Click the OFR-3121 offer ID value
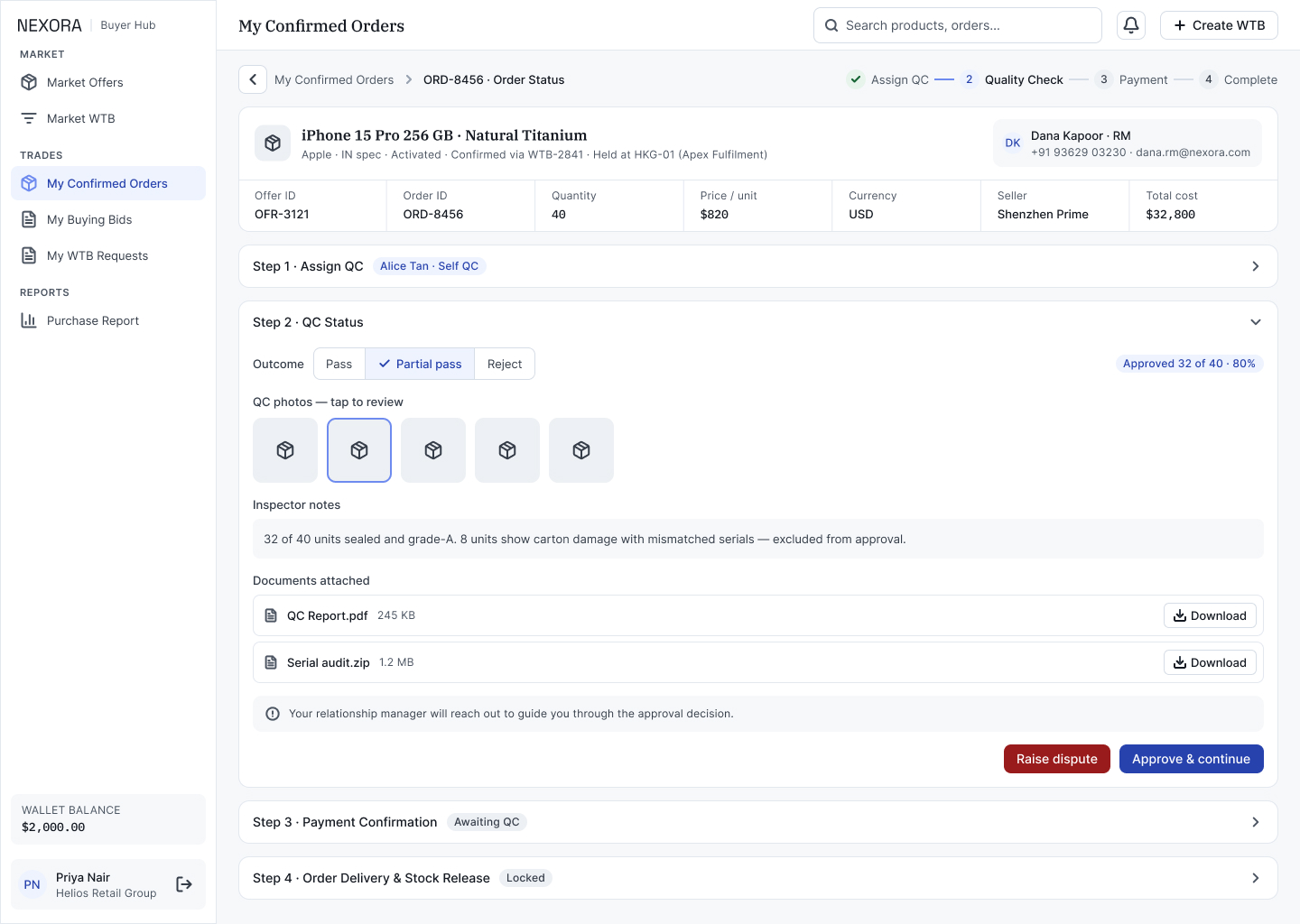 pyautogui.click(x=282, y=215)
